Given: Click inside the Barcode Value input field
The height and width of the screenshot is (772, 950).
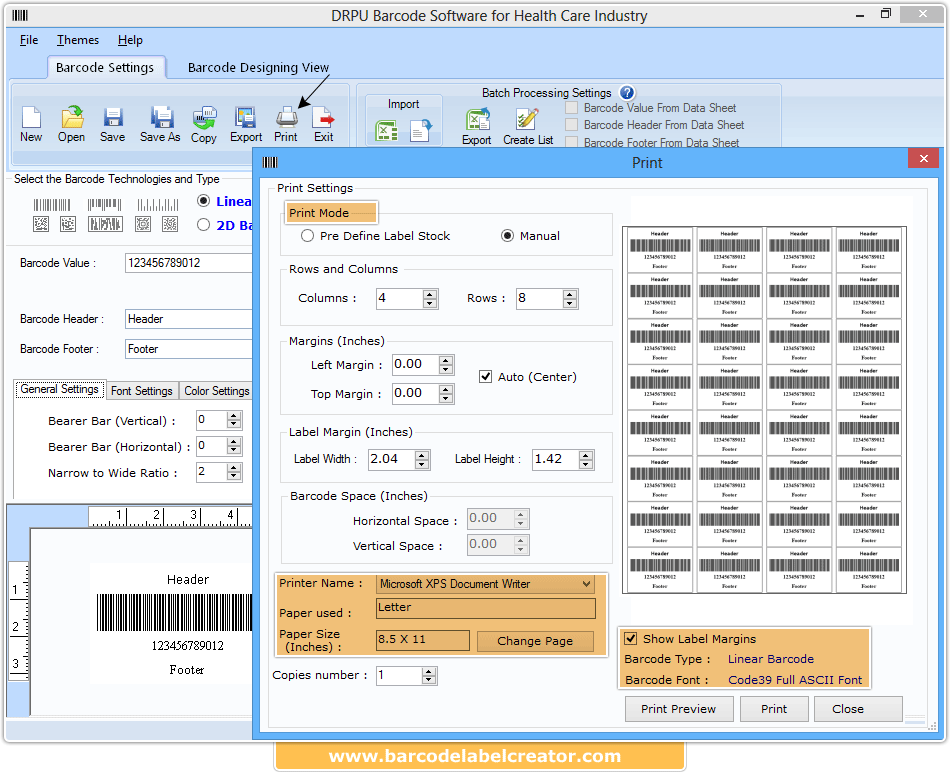Looking at the screenshot, I should pyautogui.click(x=190, y=262).
